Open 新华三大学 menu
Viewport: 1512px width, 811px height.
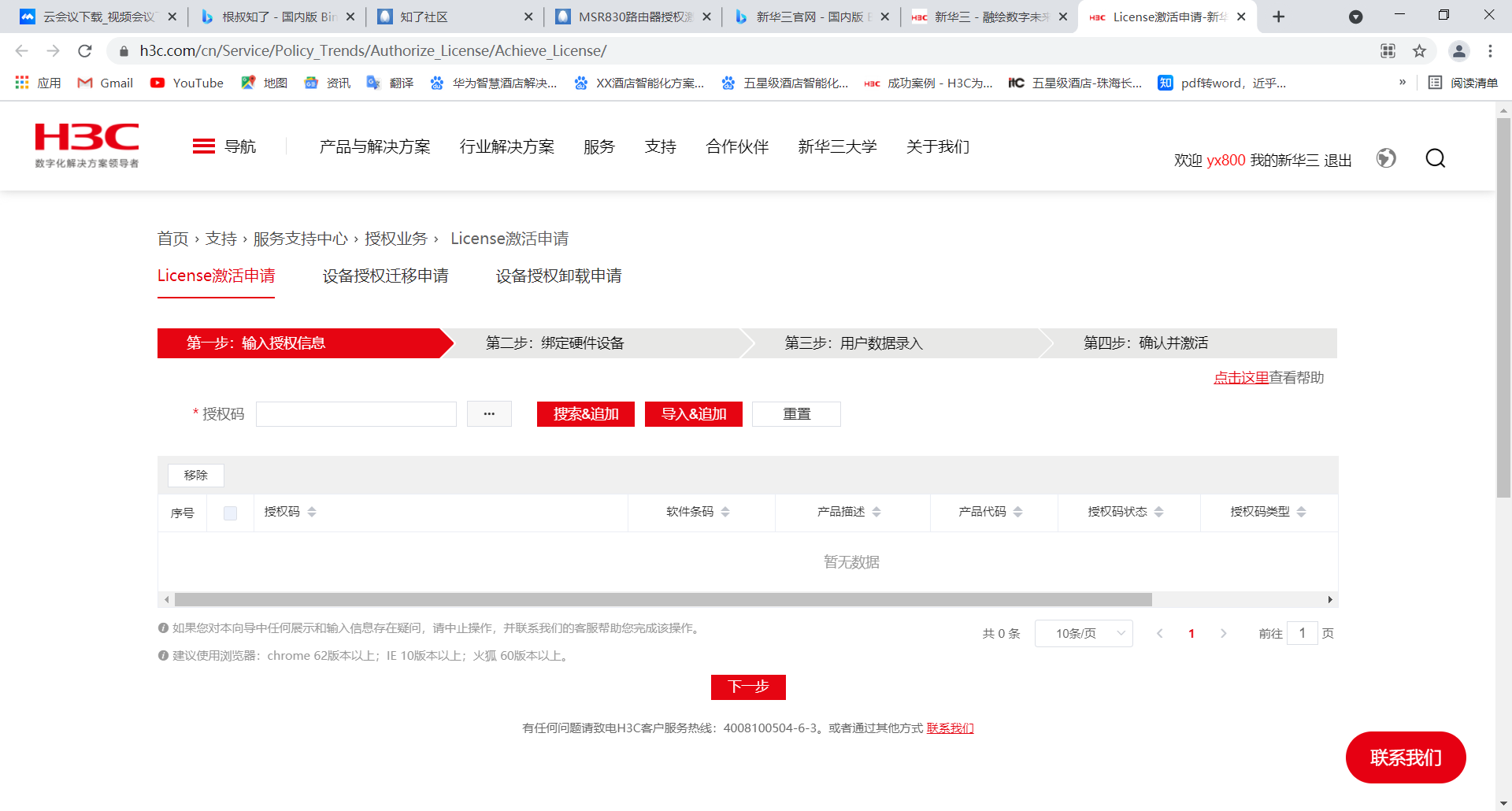[837, 146]
